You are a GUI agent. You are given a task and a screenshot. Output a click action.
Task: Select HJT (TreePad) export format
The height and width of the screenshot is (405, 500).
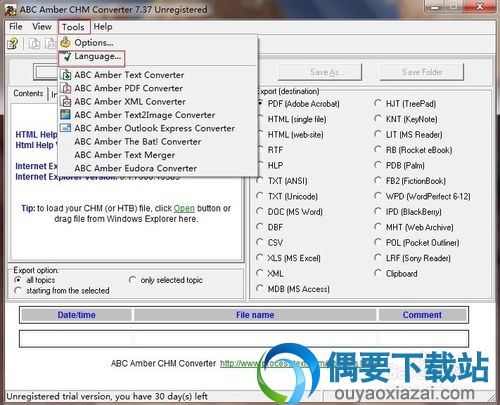point(405,104)
